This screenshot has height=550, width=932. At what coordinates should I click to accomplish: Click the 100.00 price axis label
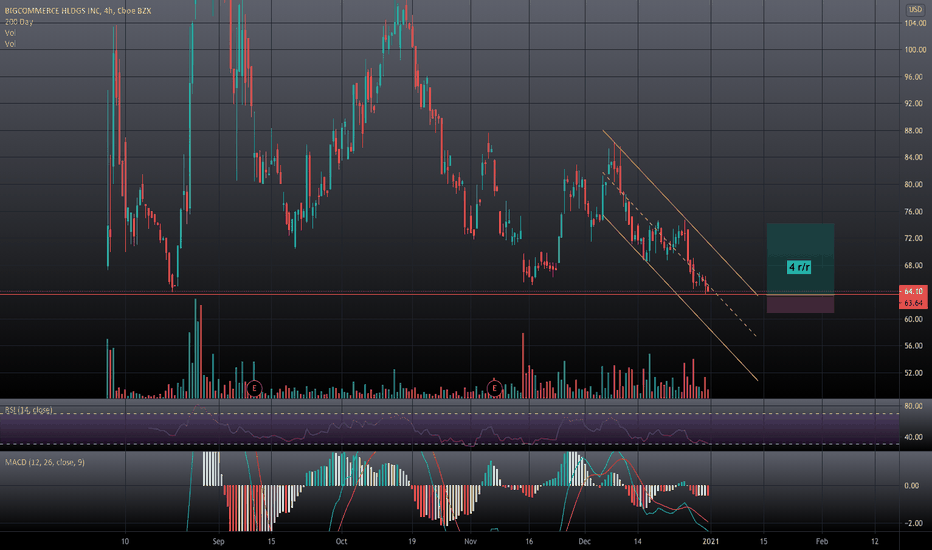(915, 50)
